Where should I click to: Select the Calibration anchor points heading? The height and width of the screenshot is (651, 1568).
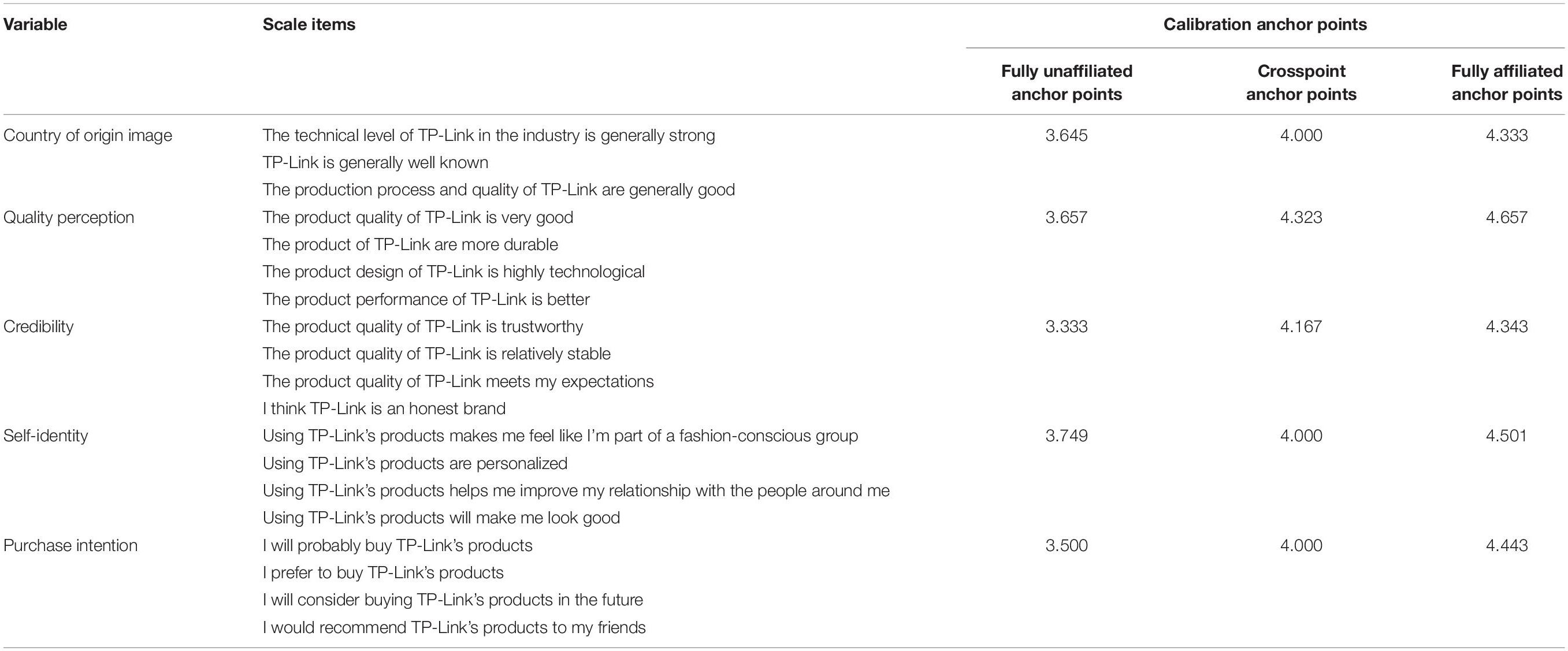point(1265,24)
